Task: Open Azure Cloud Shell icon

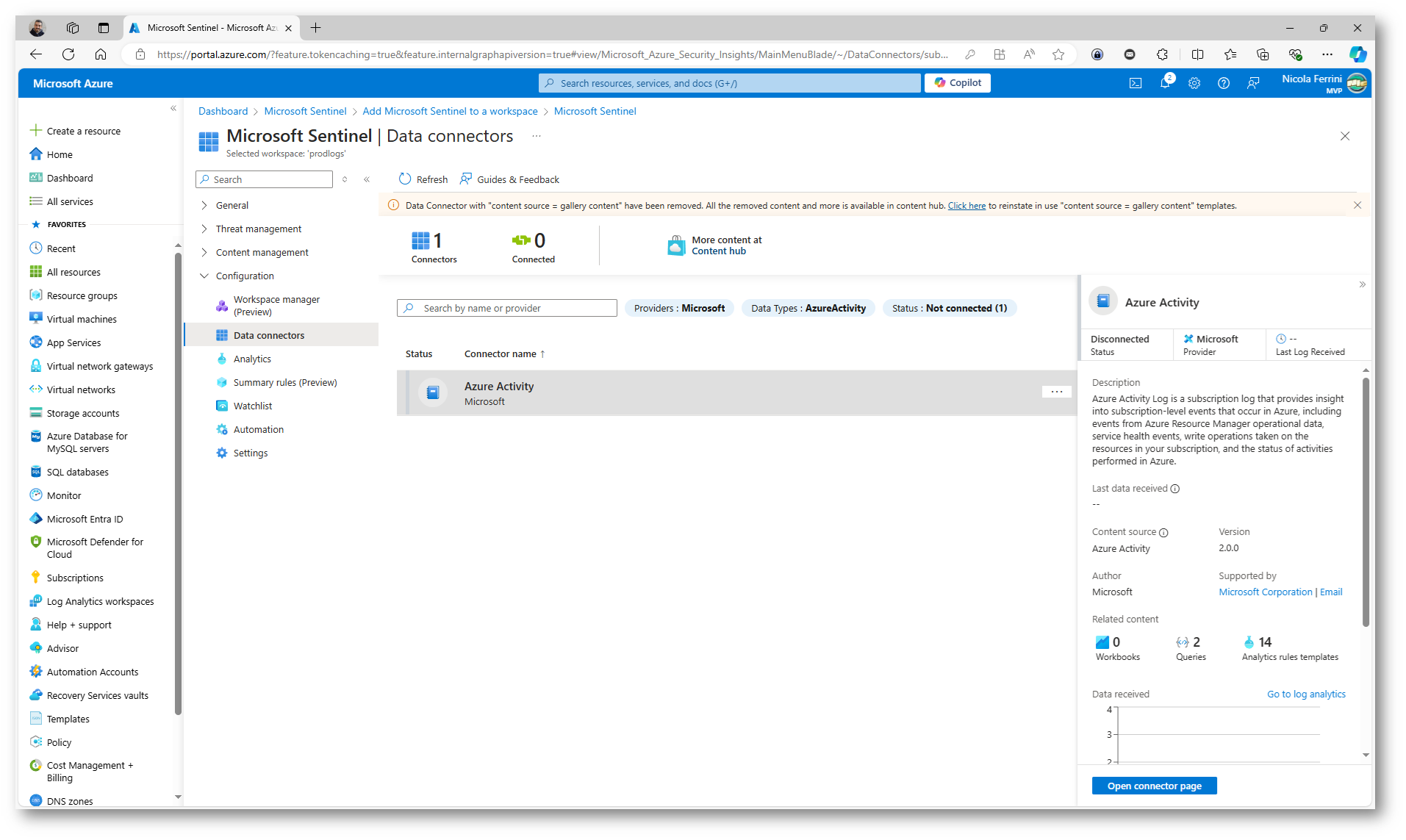Action: tap(1136, 83)
